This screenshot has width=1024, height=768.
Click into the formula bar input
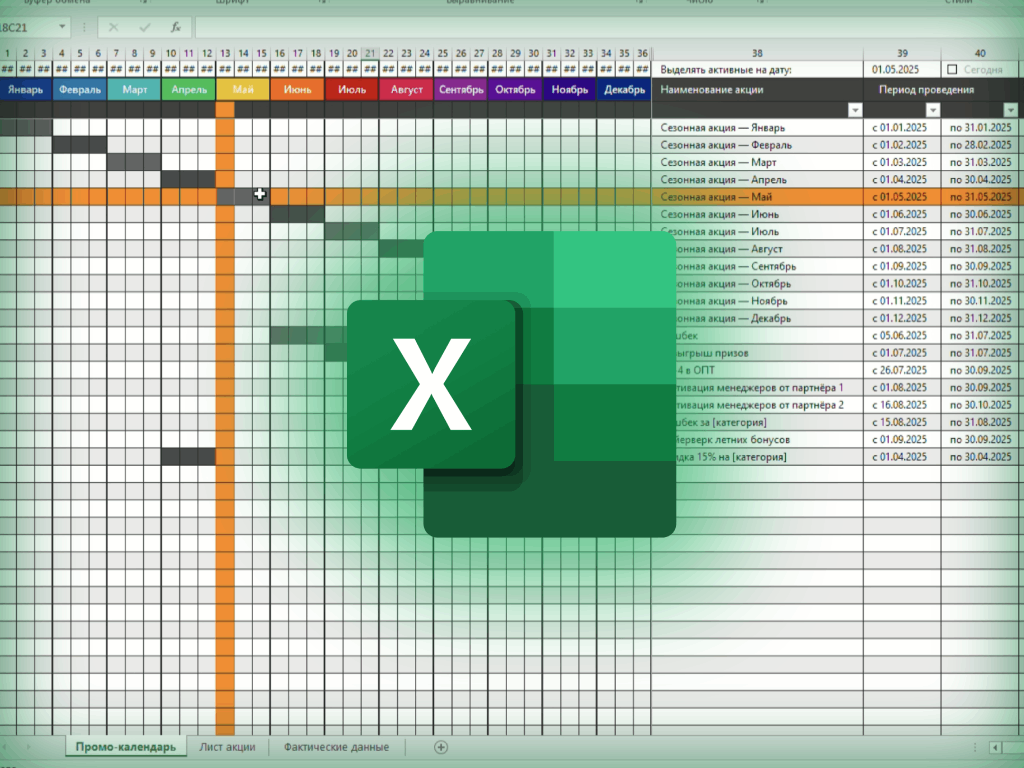coord(607,27)
